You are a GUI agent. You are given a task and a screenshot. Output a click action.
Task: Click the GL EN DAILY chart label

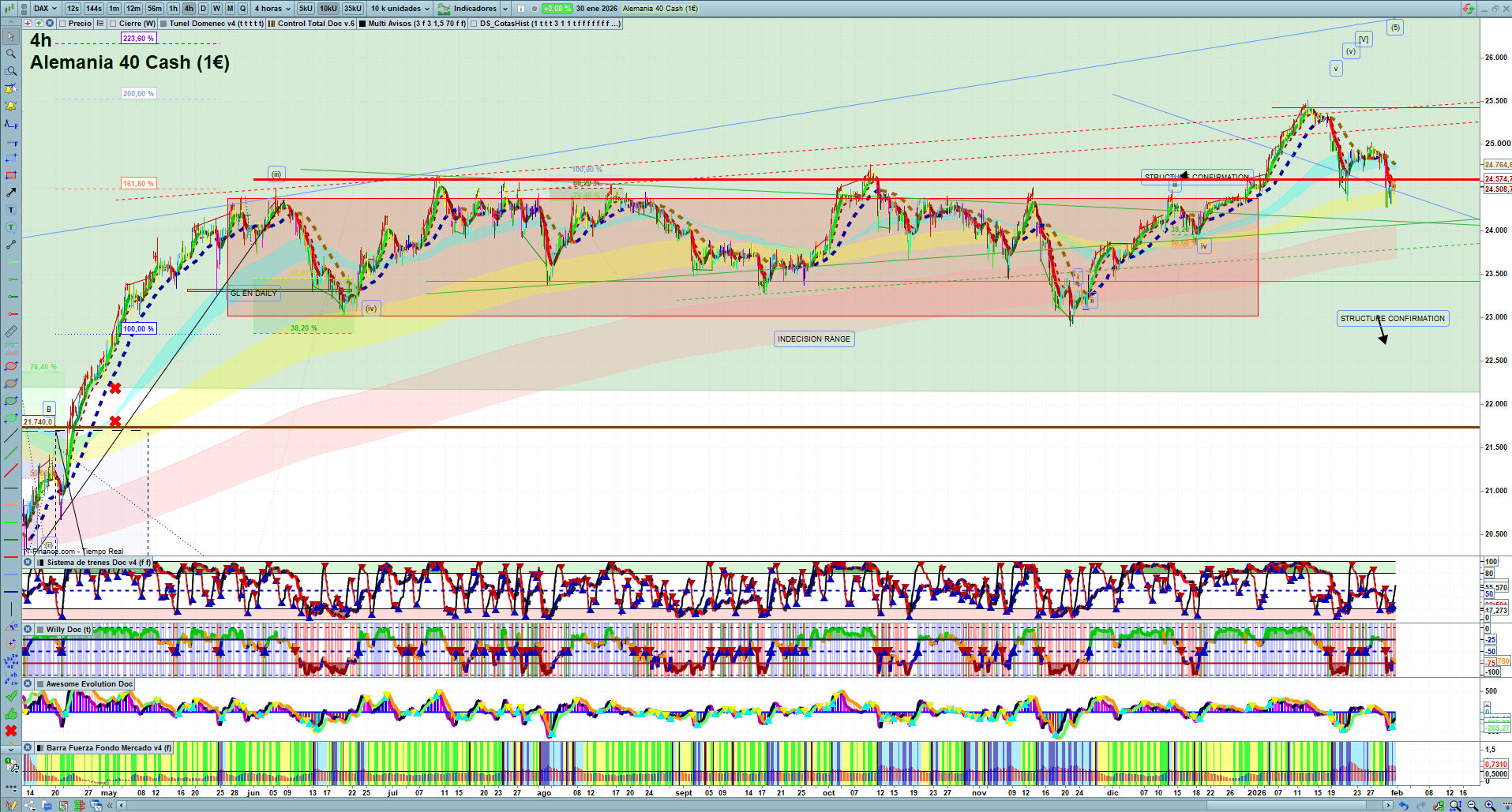tap(253, 294)
